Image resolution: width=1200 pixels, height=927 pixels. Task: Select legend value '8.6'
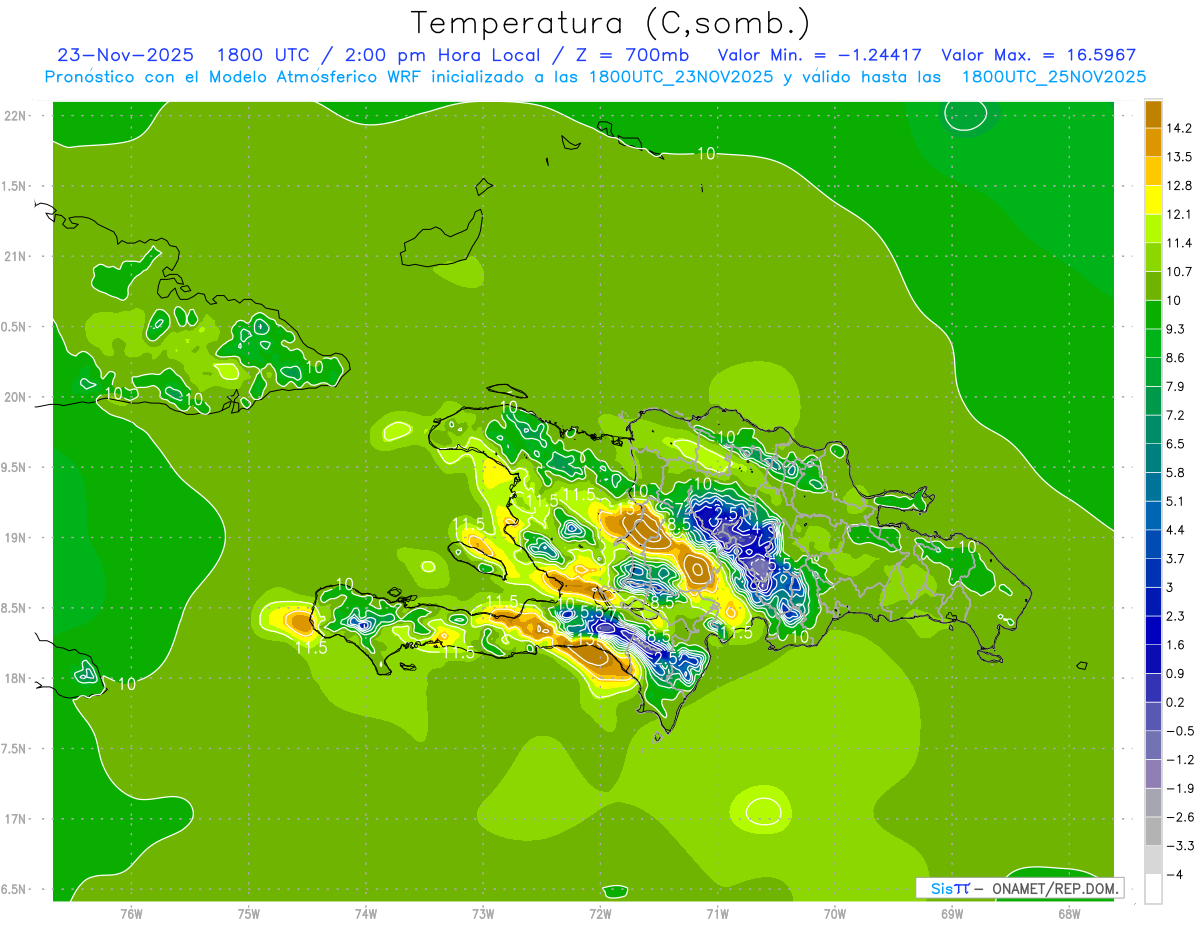coord(1176,358)
